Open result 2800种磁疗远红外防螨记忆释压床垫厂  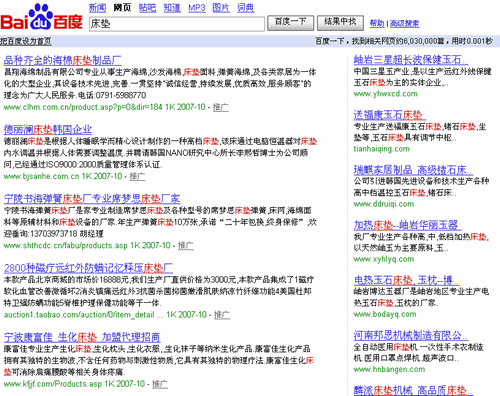88,268
